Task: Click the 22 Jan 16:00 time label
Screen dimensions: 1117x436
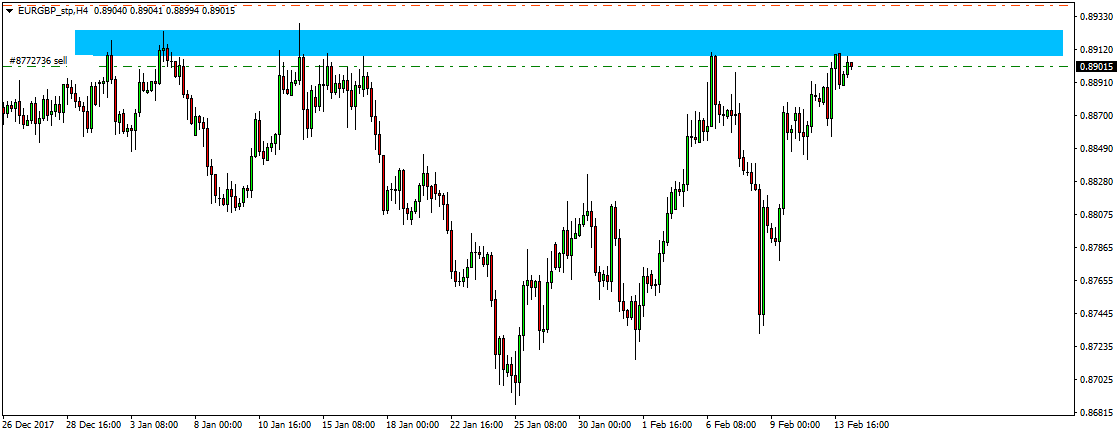Action: coord(478,425)
